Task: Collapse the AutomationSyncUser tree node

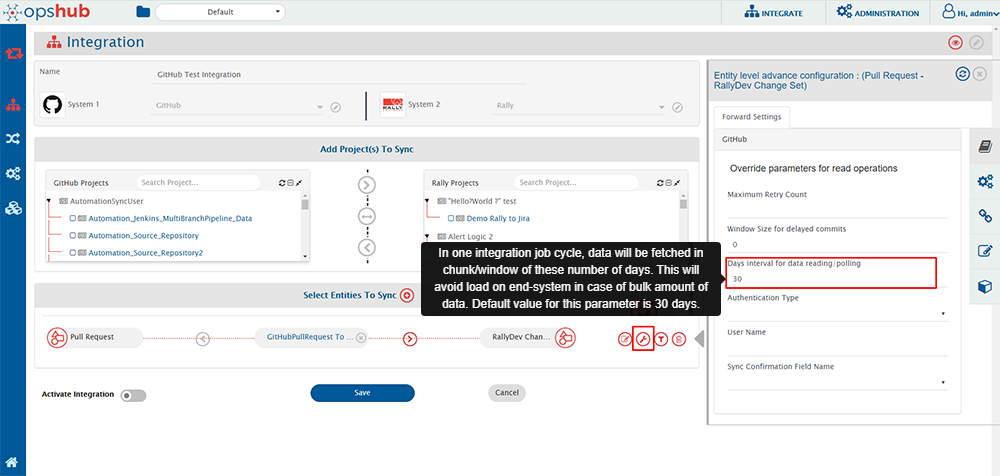Action: click(50, 201)
